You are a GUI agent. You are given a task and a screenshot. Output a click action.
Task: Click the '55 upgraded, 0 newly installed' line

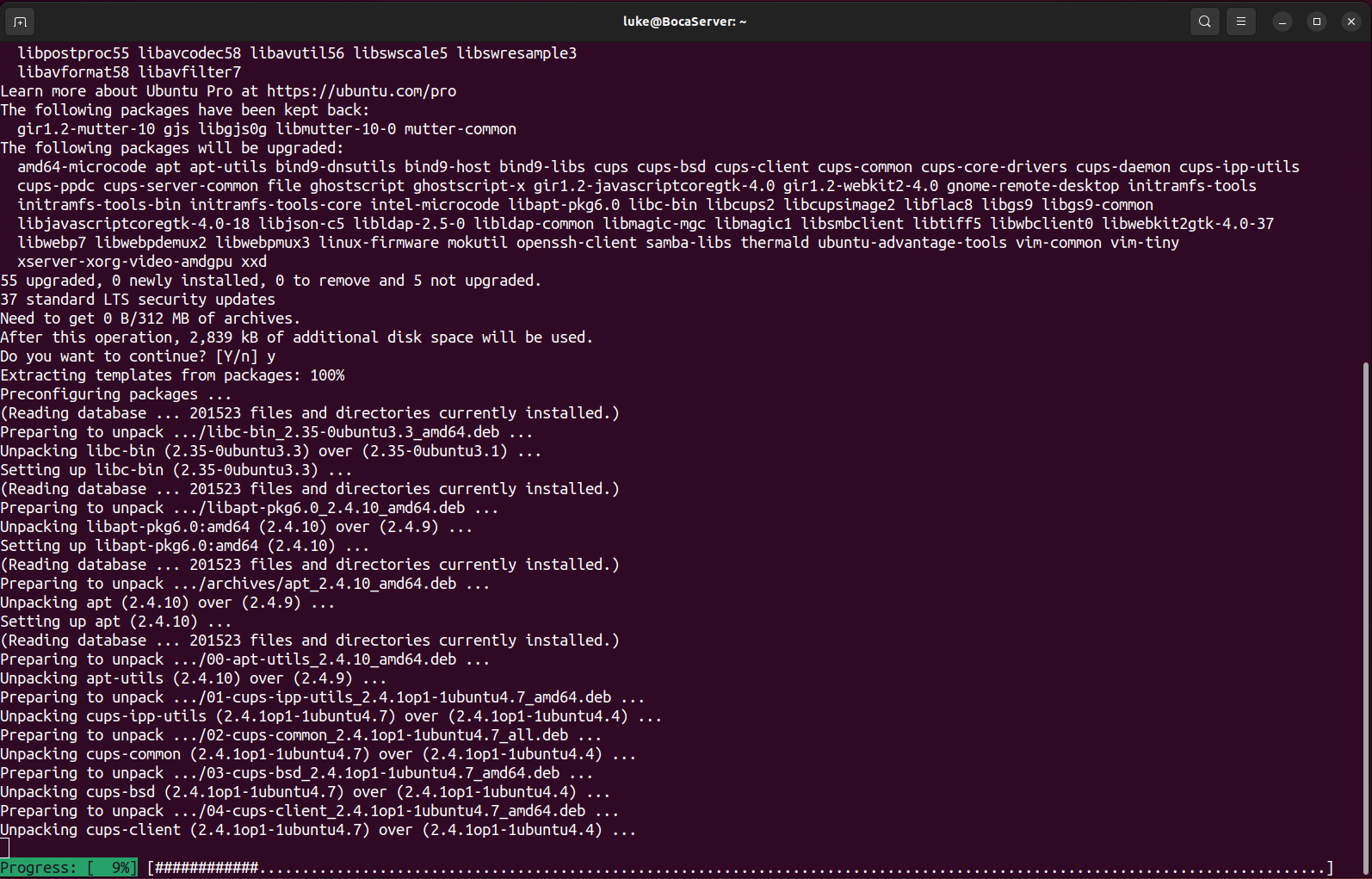[x=270, y=281]
